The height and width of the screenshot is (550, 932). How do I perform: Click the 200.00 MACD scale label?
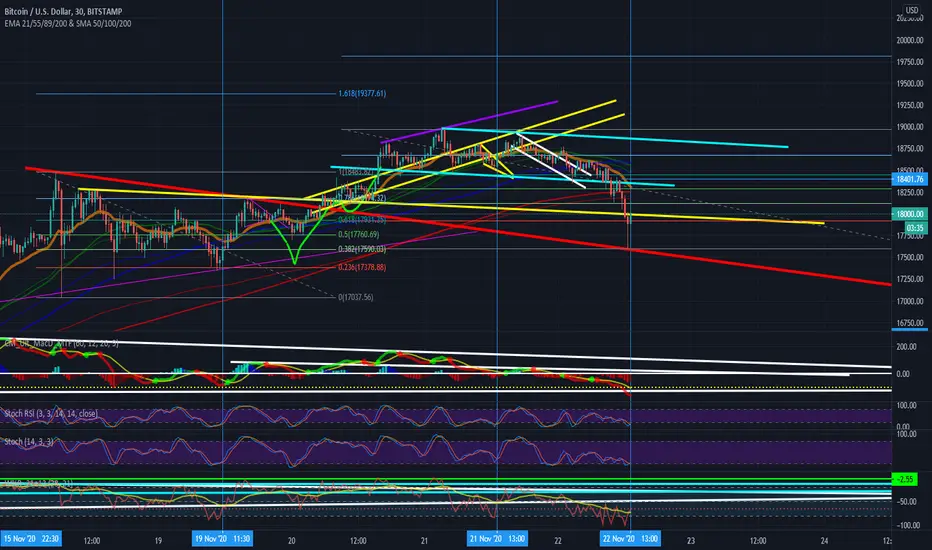(x=906, y=347)
